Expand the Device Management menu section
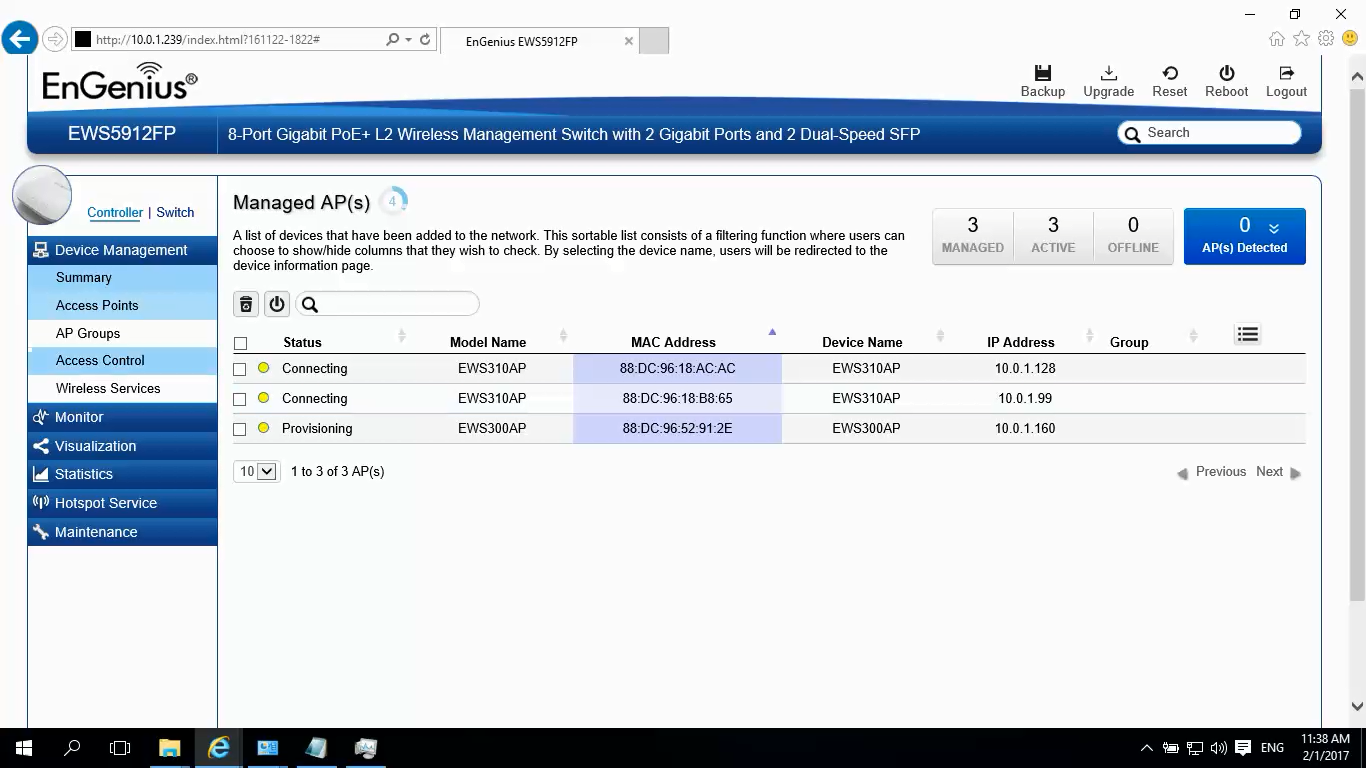The width and height of the screenshot is (1366, 768). [x=122, y=250]
